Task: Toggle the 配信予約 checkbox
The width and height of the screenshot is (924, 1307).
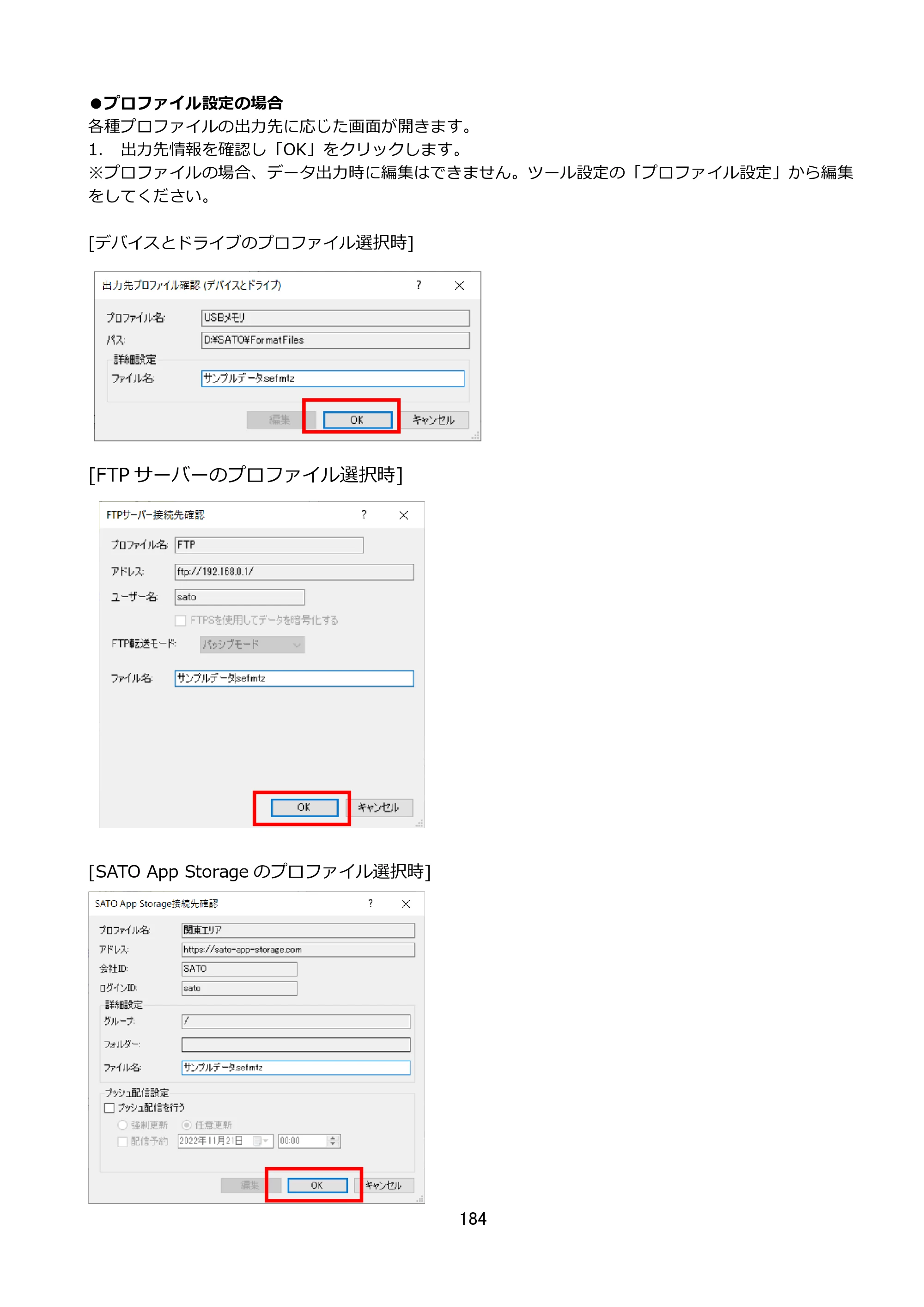Action: (x=122, y=1142)
